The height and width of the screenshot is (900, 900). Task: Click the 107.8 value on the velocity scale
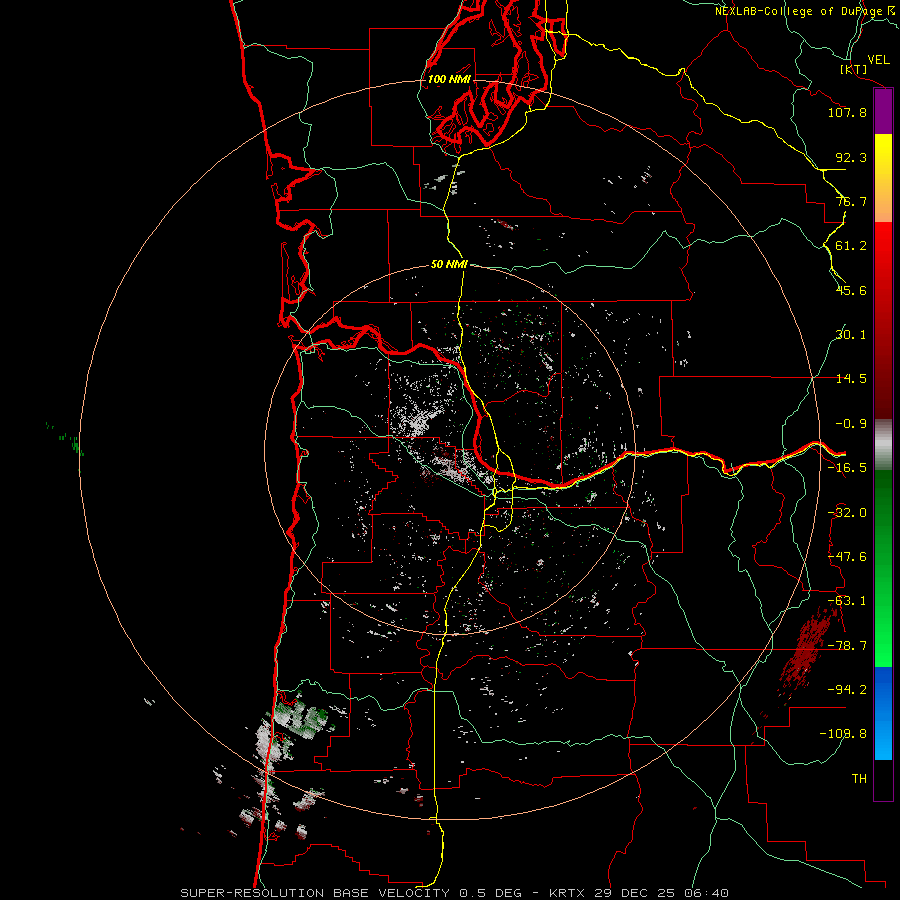(x=847, y=112)
